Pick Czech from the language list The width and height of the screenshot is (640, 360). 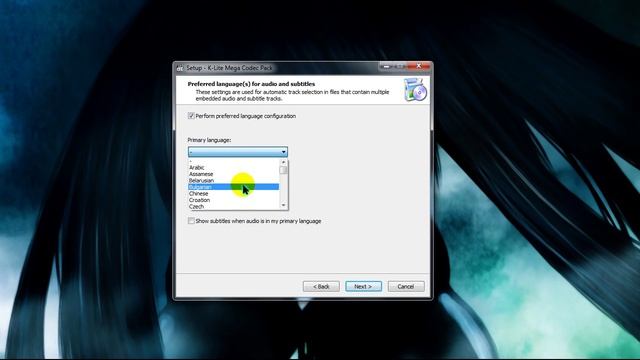point(233,207)
